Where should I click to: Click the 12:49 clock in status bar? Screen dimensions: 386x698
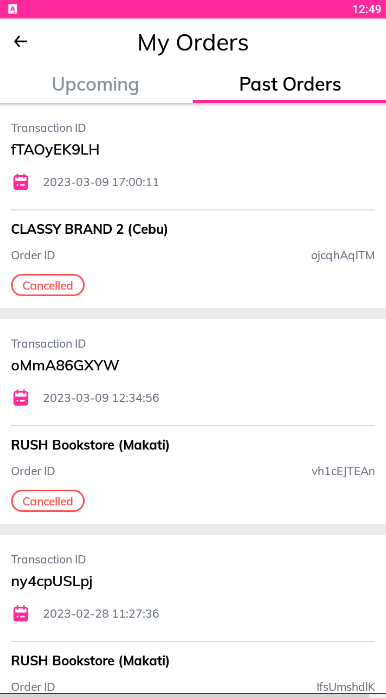[x=366, y=9]
